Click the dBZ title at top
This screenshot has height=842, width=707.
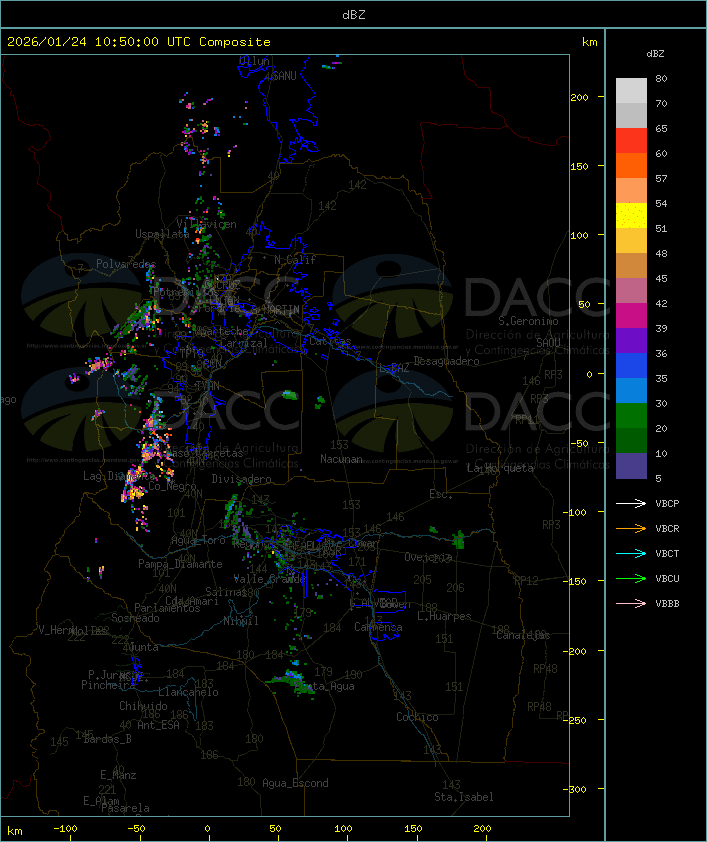354,14
